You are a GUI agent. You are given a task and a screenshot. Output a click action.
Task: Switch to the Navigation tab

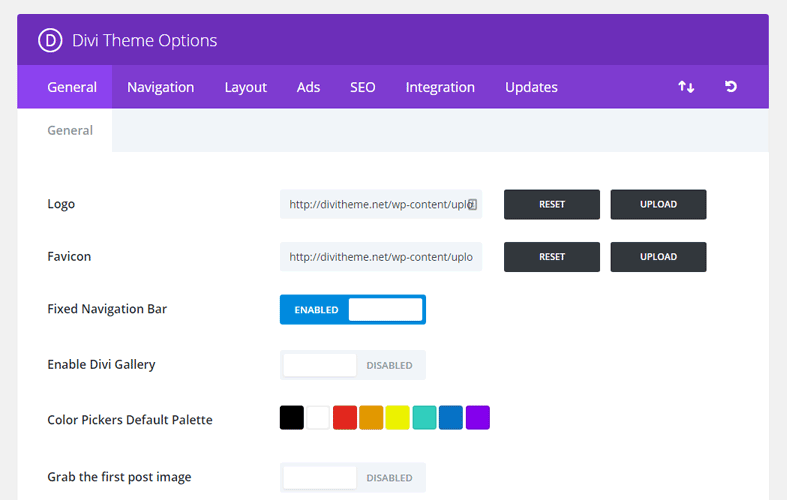161,87
